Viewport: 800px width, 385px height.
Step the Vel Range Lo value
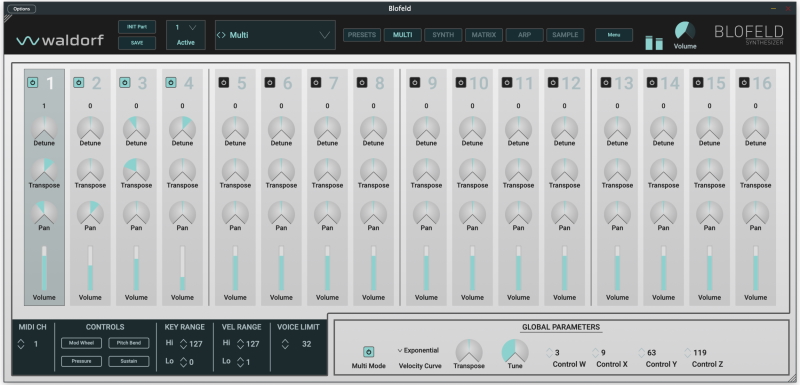[x=240, y=362]
